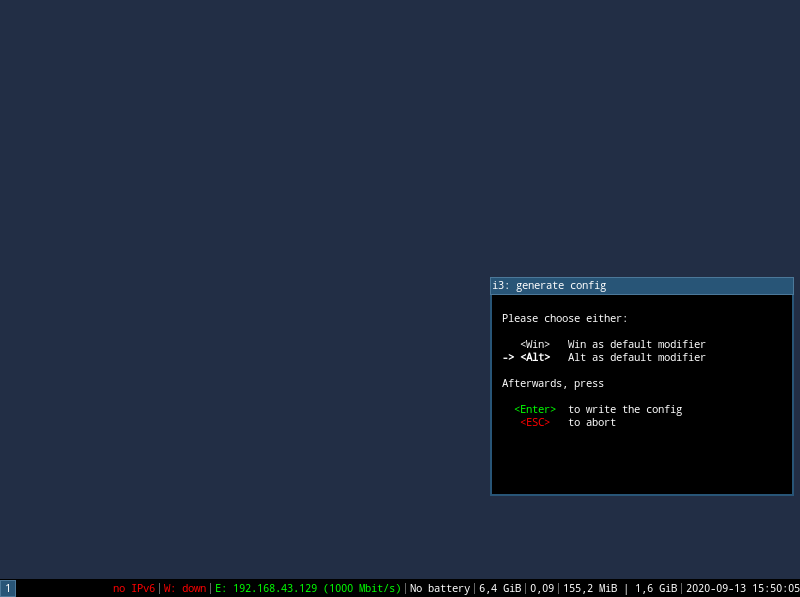Select workspace 1 button in i3bar
The width and height of the screenshot is (800, 597).
(x=8, y=588)
